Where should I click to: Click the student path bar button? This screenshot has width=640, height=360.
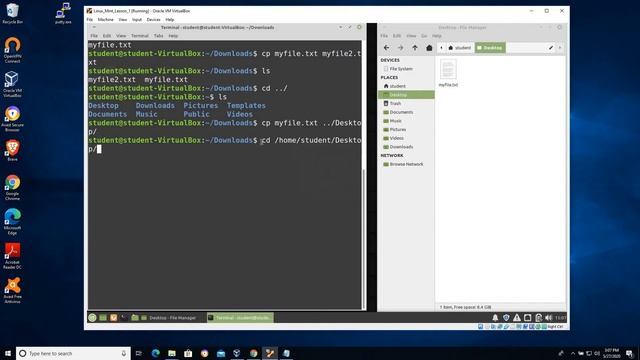coord(460,48)
